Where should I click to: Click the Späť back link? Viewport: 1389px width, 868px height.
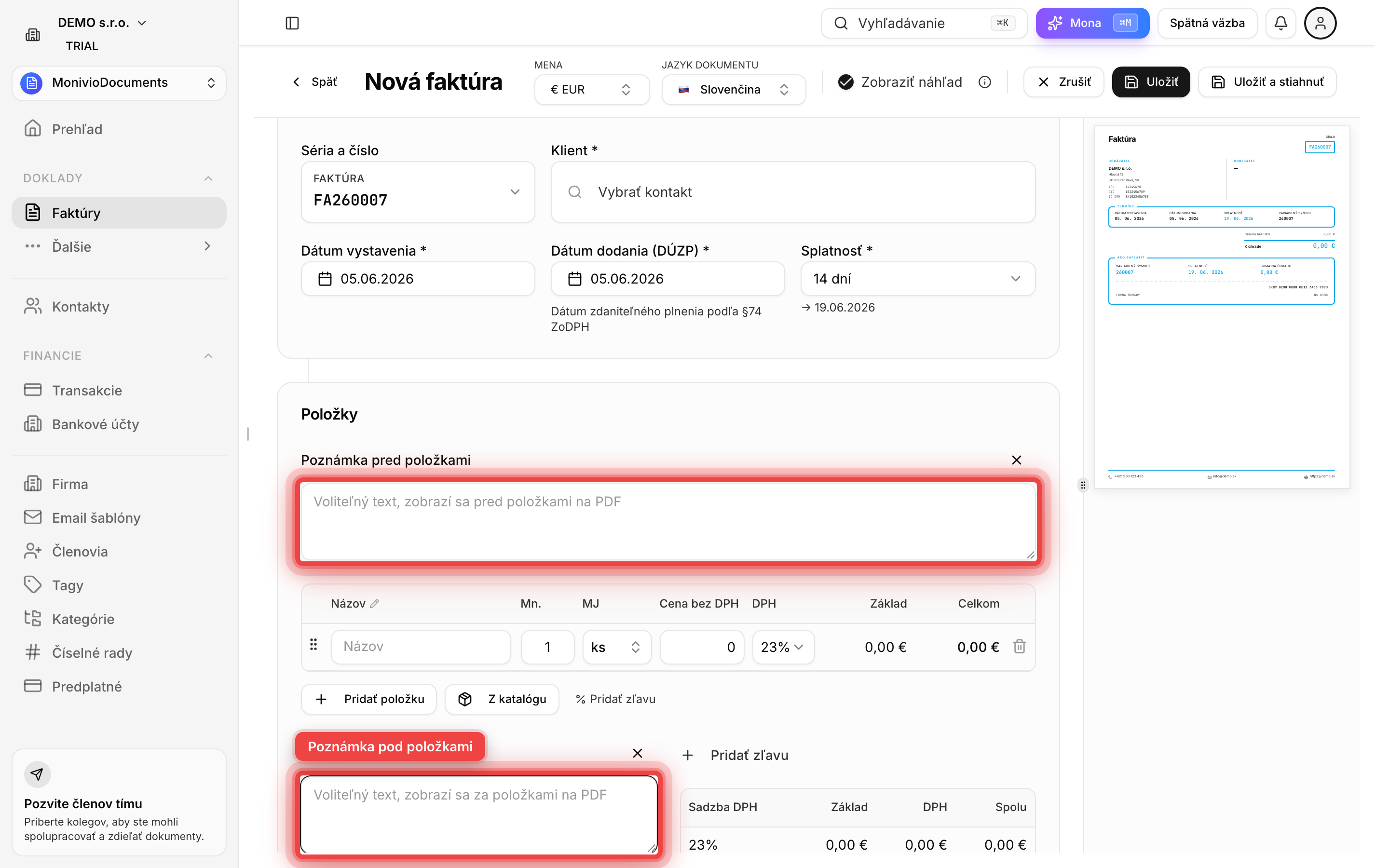click(x=315, y=82)
